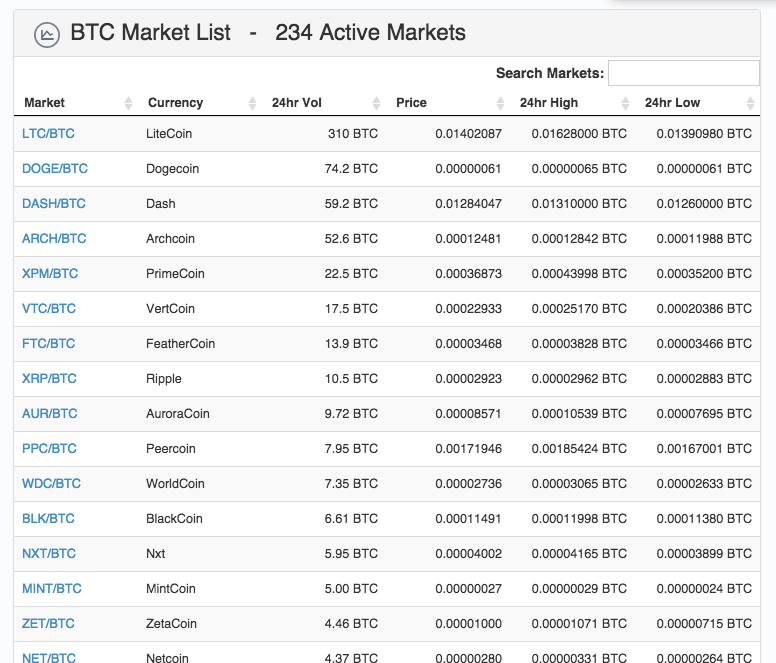
Task: Open the XRP/BTC market link
Action: point(49,379)
